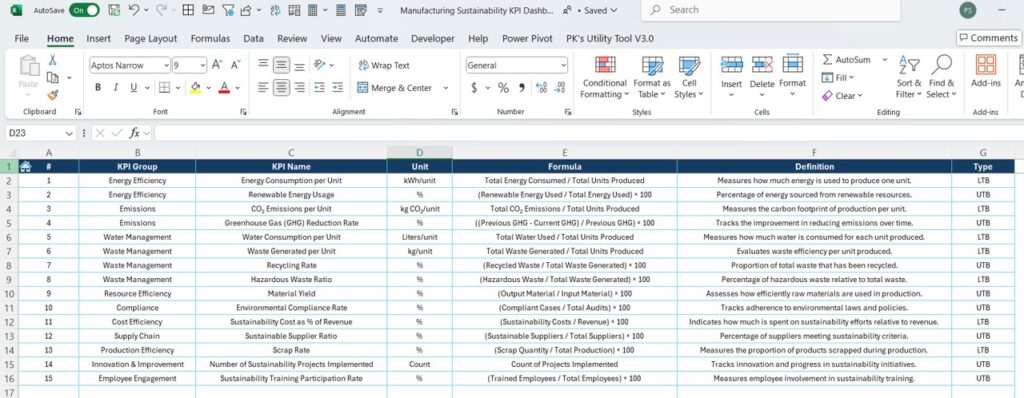Select column D header
Viewport: 1024px width, 398px height.
pos(419,153)
